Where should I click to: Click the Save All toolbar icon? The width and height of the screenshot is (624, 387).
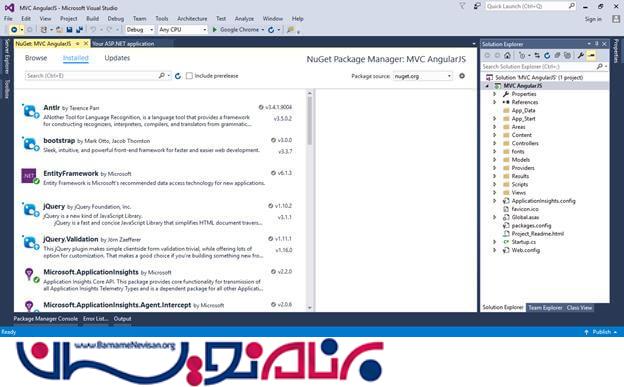pyautogui.click(x=79, y=29)
